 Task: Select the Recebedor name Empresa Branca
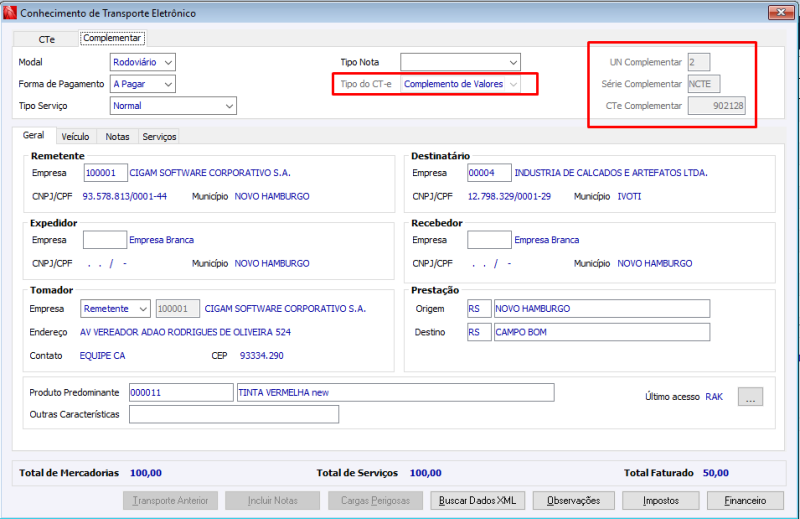(x=546, y=240)
